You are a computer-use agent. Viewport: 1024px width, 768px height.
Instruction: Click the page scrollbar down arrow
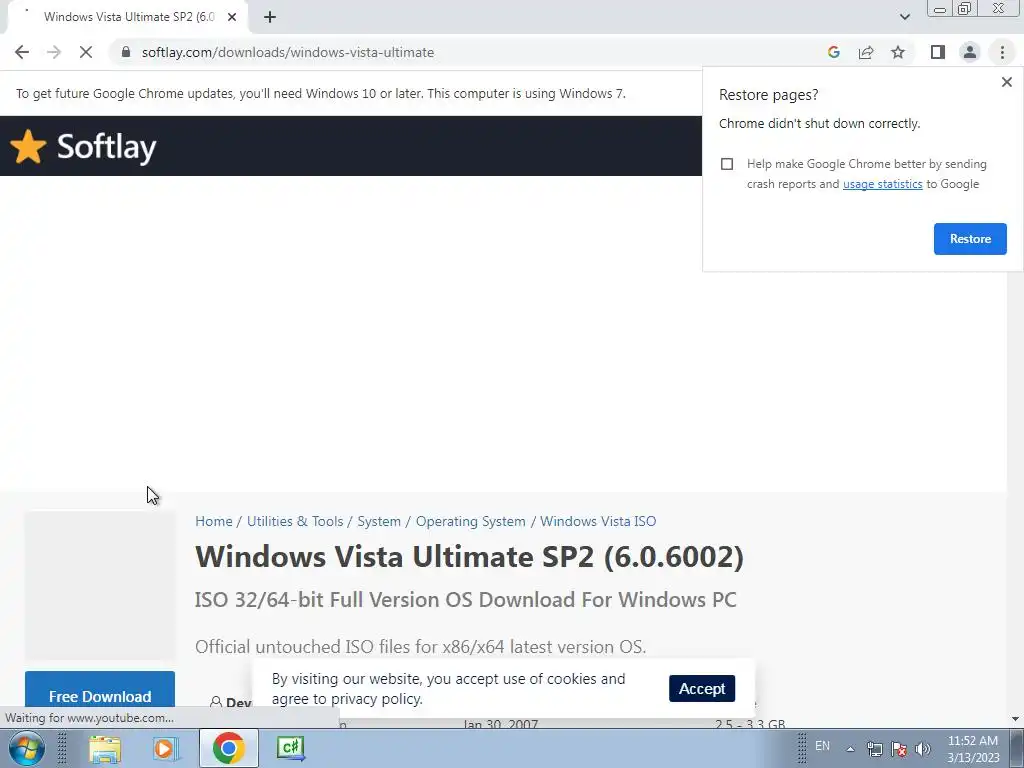tap(1016, 719)
